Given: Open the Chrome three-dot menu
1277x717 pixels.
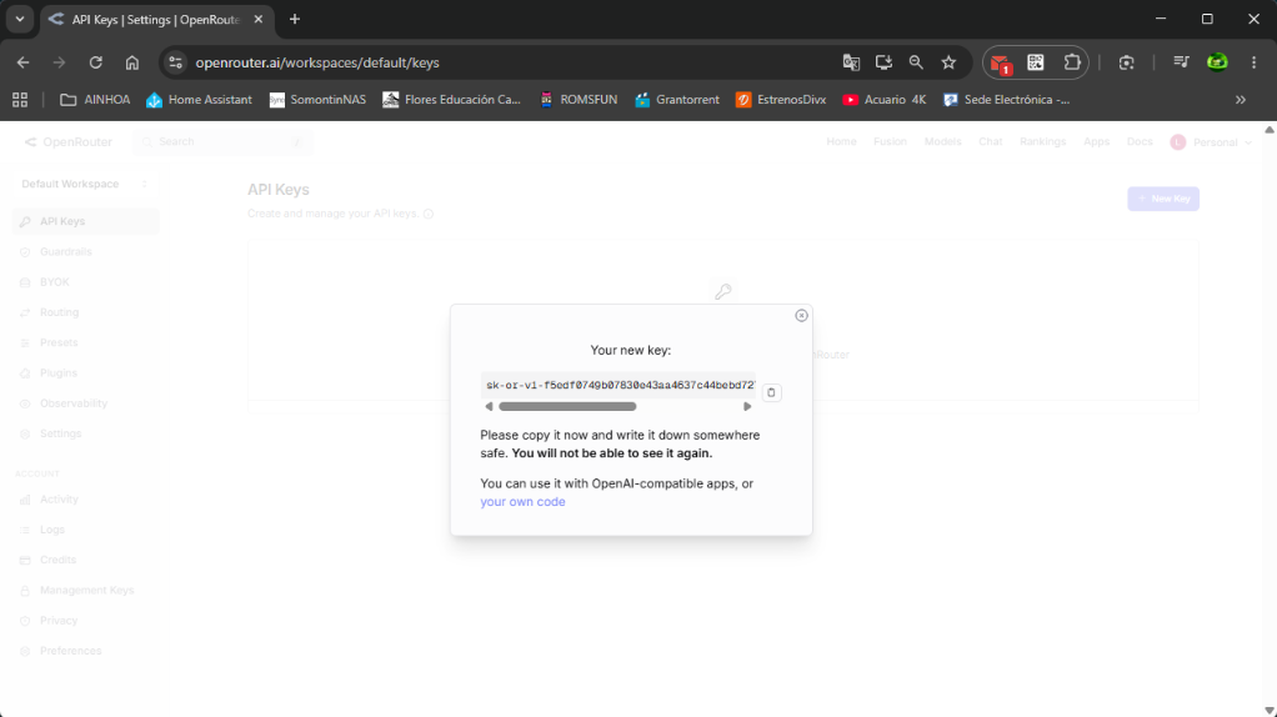Looking at the screenshot, I should pyautogui.click(x=1254, y=62).
